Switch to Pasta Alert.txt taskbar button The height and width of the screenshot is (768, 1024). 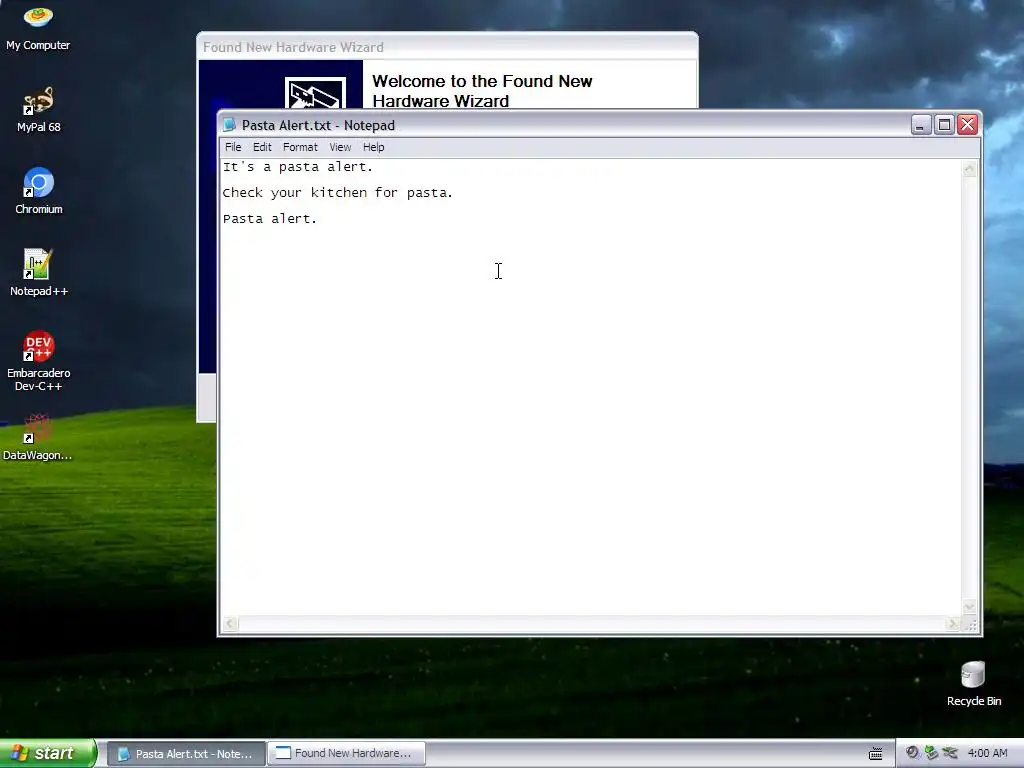[x=186, y=754]
